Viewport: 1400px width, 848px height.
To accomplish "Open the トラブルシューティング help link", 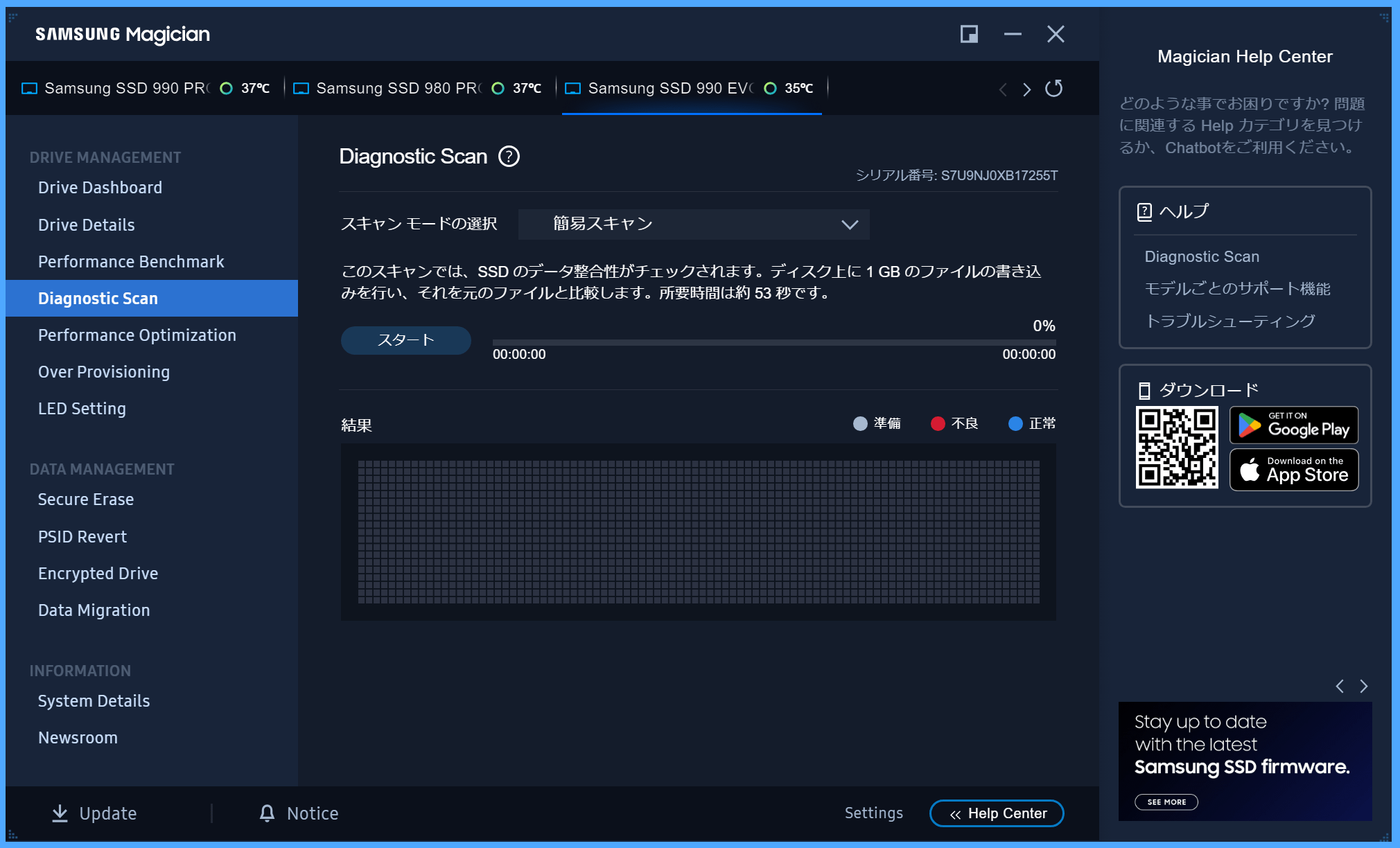I will point(1230,321).
